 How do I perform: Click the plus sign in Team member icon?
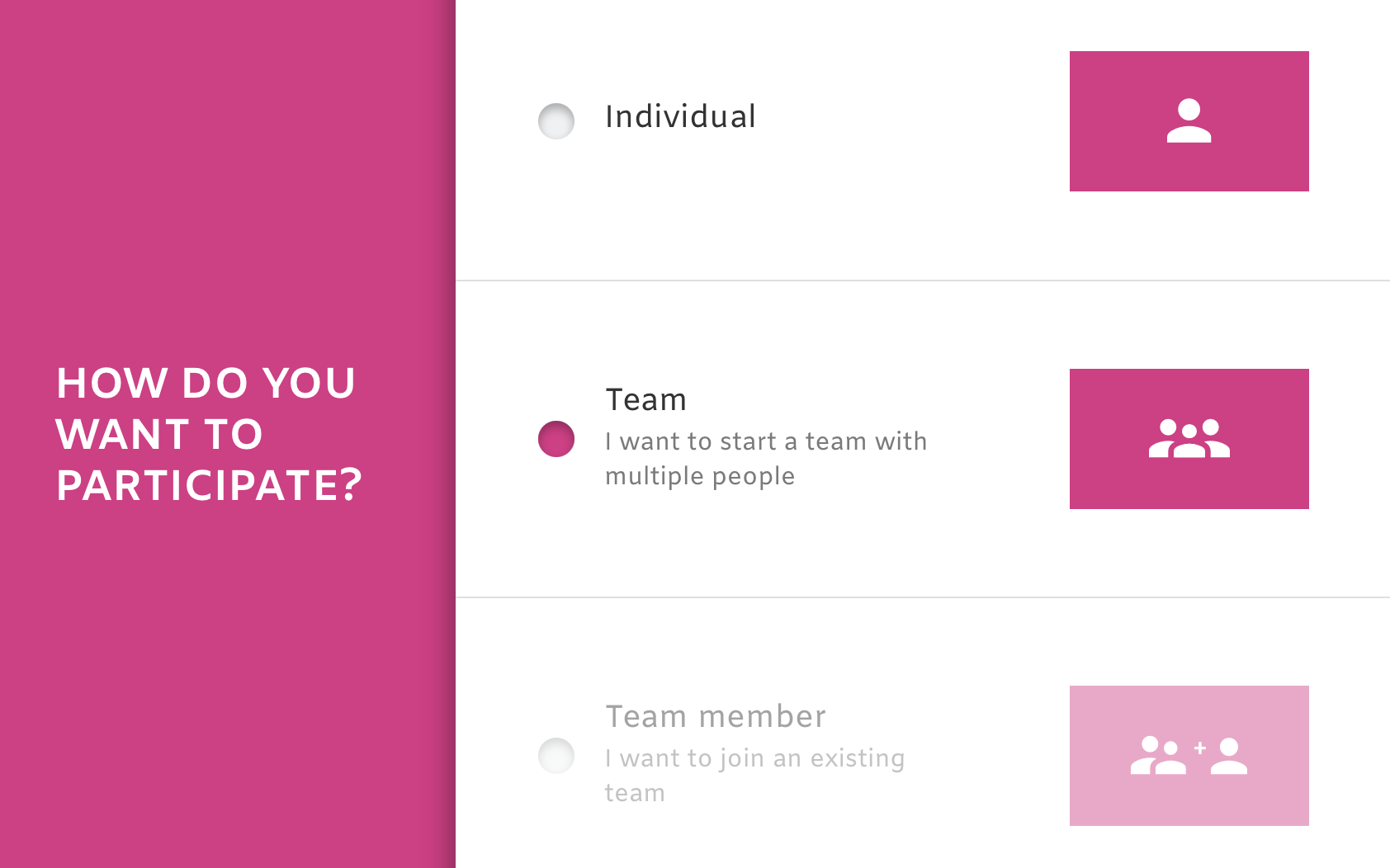[1200, 748]
